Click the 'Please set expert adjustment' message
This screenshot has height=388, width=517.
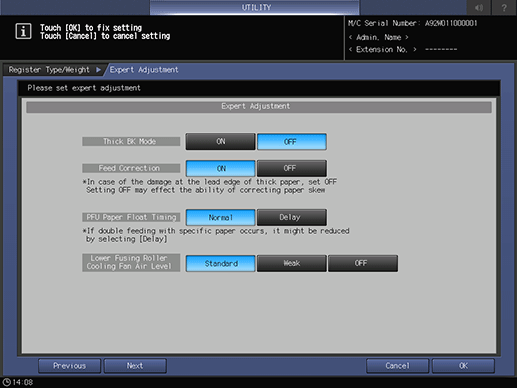click(84, 88)
